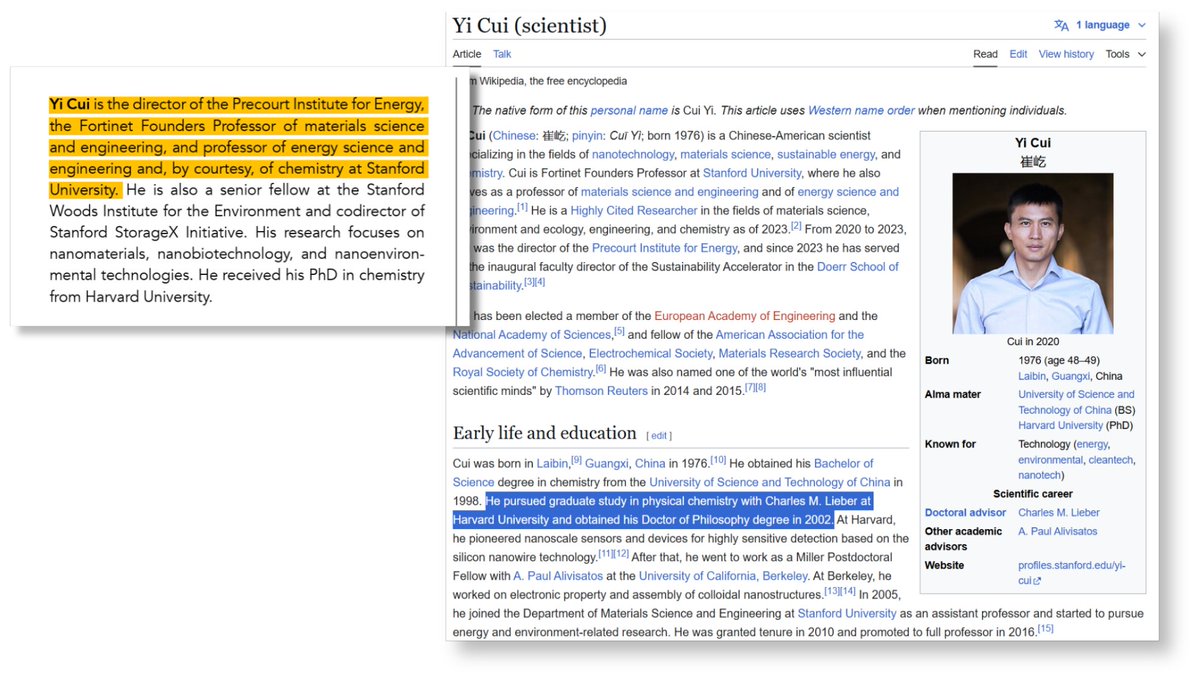Screen dimensions: 1200x679
Task: Click the section 'edit' link
Action: [660, 436]
